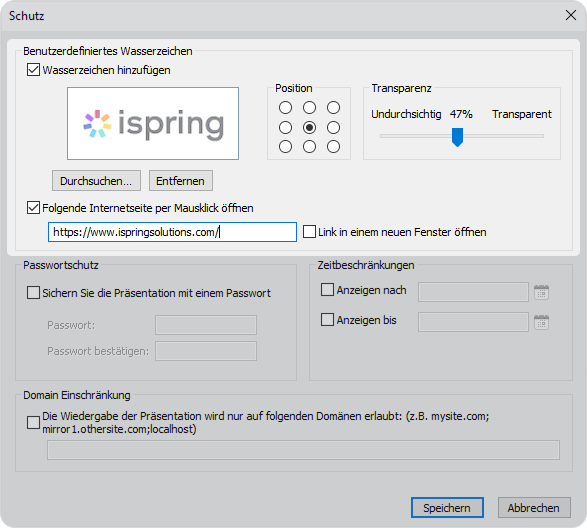Enable Link in einem neuen Fenster öffnen
The image size is (587, 528).
309,231
